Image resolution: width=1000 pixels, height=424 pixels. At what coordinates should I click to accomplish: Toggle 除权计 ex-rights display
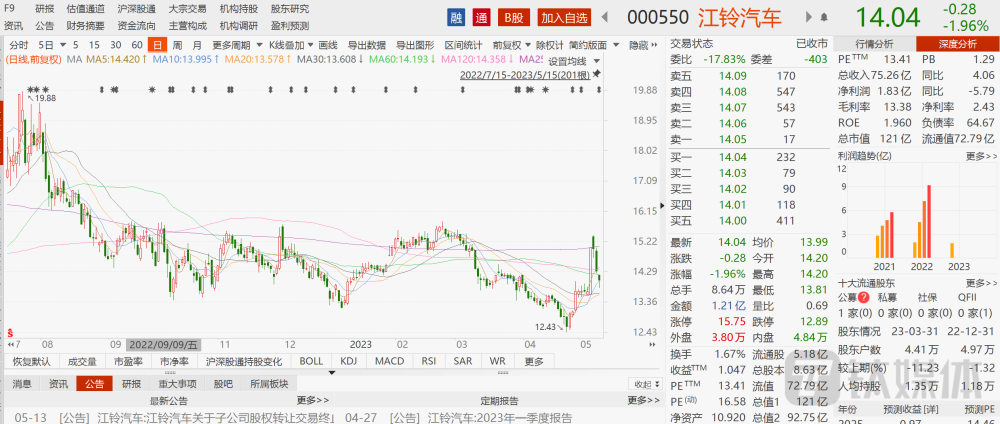pos(550,45)
